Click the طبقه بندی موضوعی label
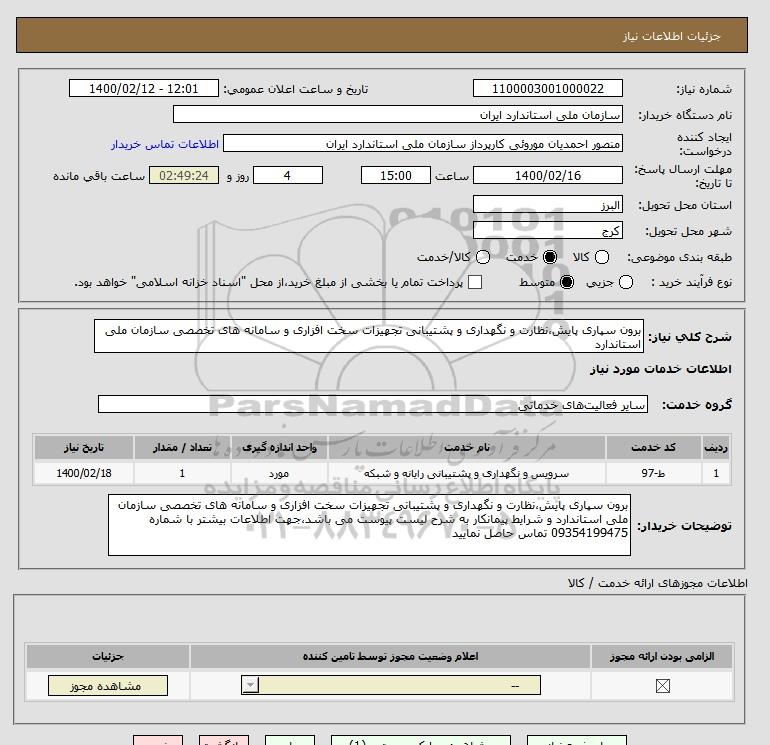Image resolution: width=770 pixels, height=745 pixels. (x=679, y=257)
